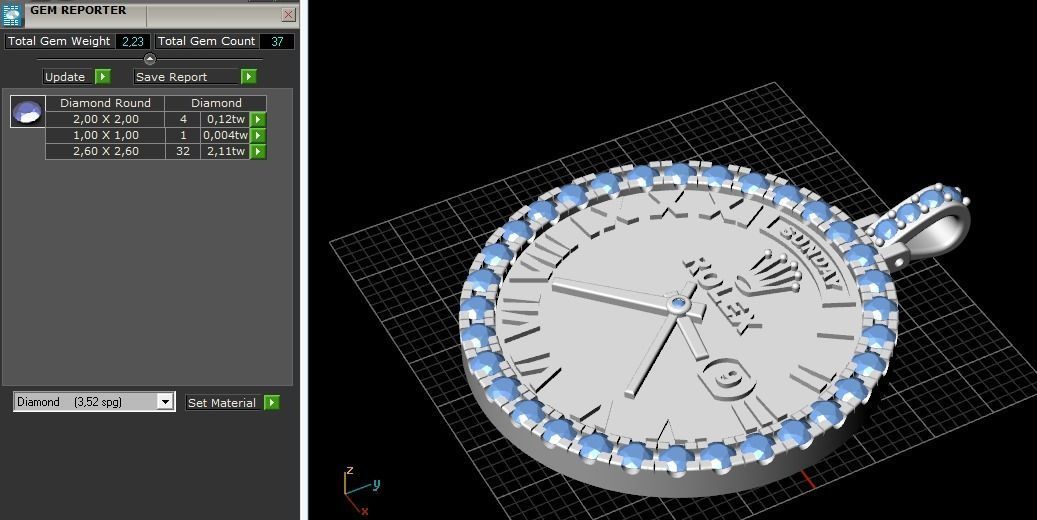
Task: Click the Total Gem Count value field
Action: coord(277,41)
